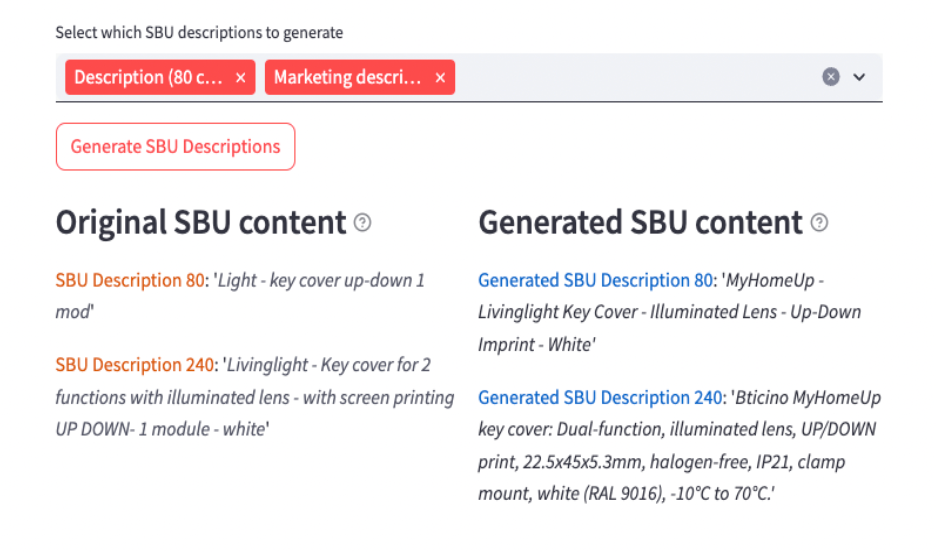Image resolution: width=936 pixels, height=552 pixels.
Task: Expand the SBU descriptions multiselect dropdown
Action: tap(859, 77)
